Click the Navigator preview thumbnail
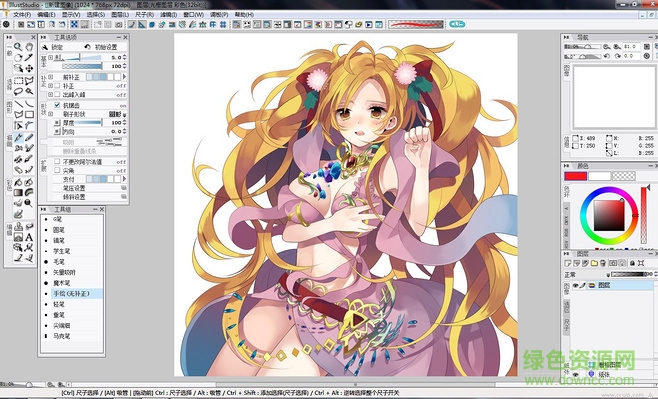 coord(614,97)
